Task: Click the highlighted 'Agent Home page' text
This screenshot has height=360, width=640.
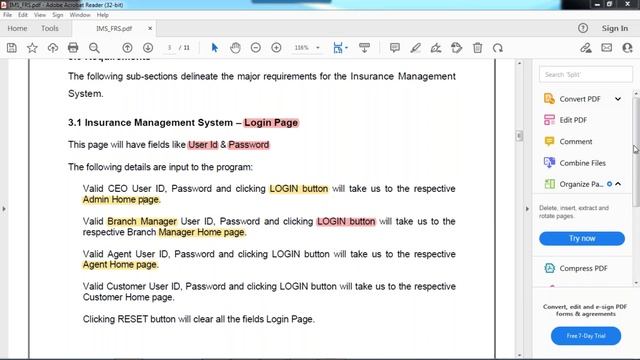Action: pyautogui.click(x=120, y=264)
